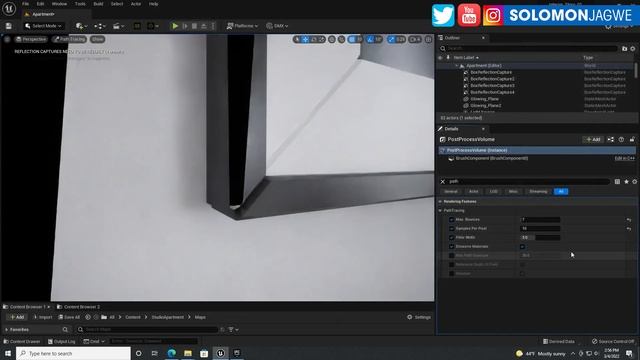Click the Path Tracing view mode button
This screenshot has height=360, width=640.
(69, 39)
